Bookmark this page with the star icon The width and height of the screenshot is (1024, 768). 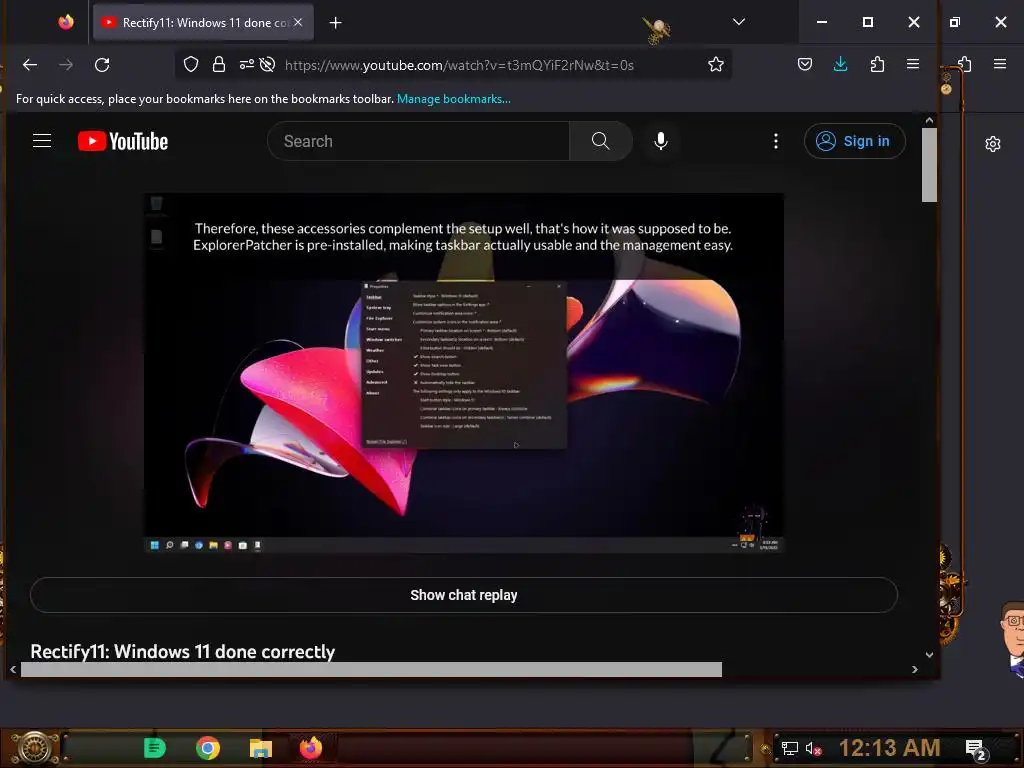[x=716, y=65]
